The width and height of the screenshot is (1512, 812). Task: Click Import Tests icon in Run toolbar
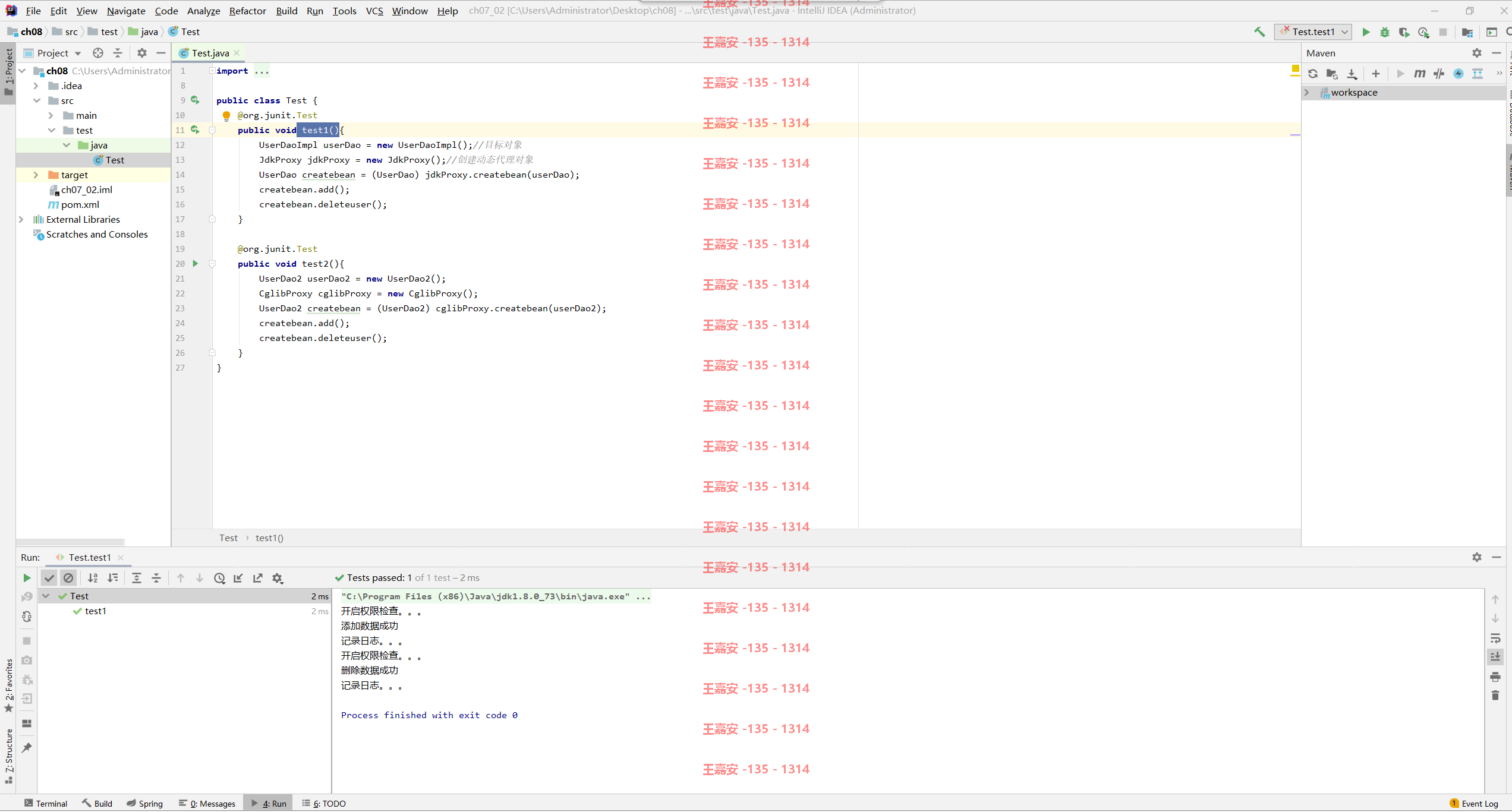[x=238, y=578]
